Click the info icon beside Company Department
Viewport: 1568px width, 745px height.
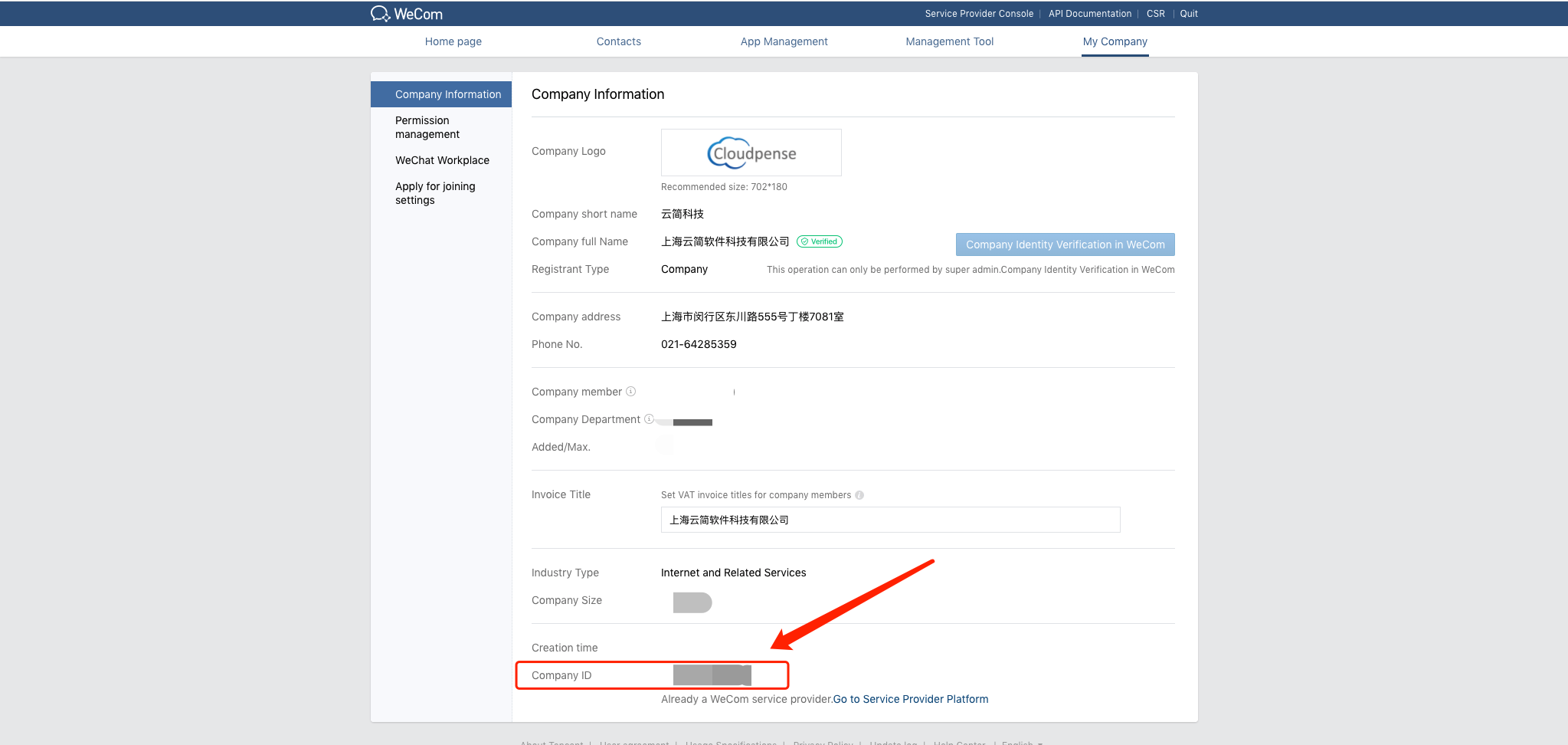click(x=649, y=419)
